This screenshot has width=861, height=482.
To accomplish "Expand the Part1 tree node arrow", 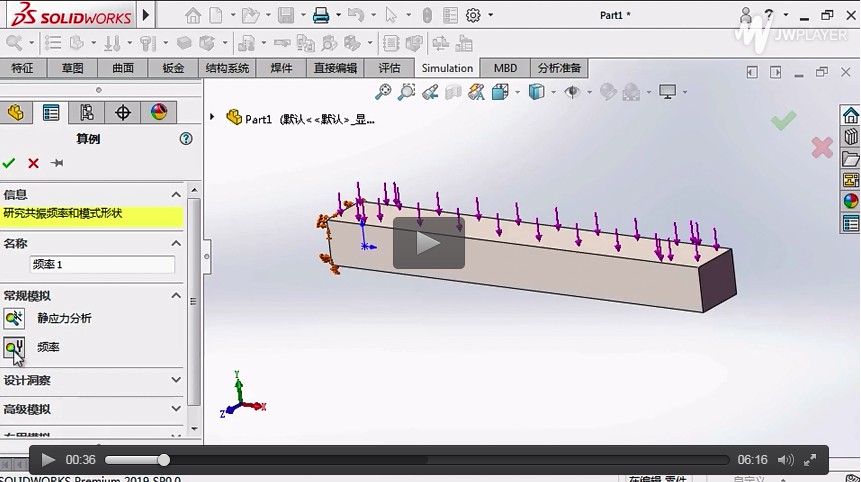I will (212, 118).
